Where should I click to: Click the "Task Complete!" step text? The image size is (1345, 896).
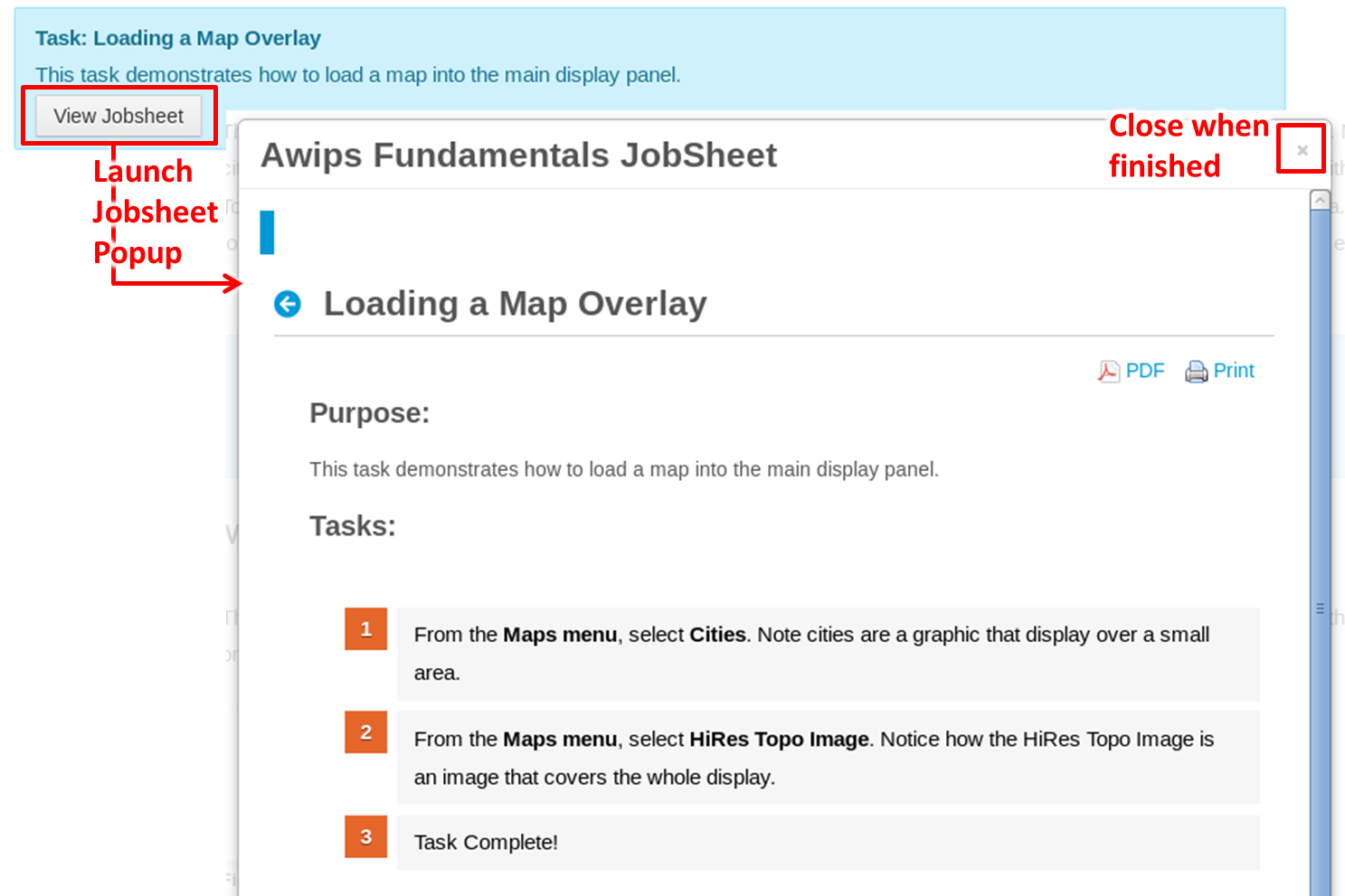click(x=486, y=843)
